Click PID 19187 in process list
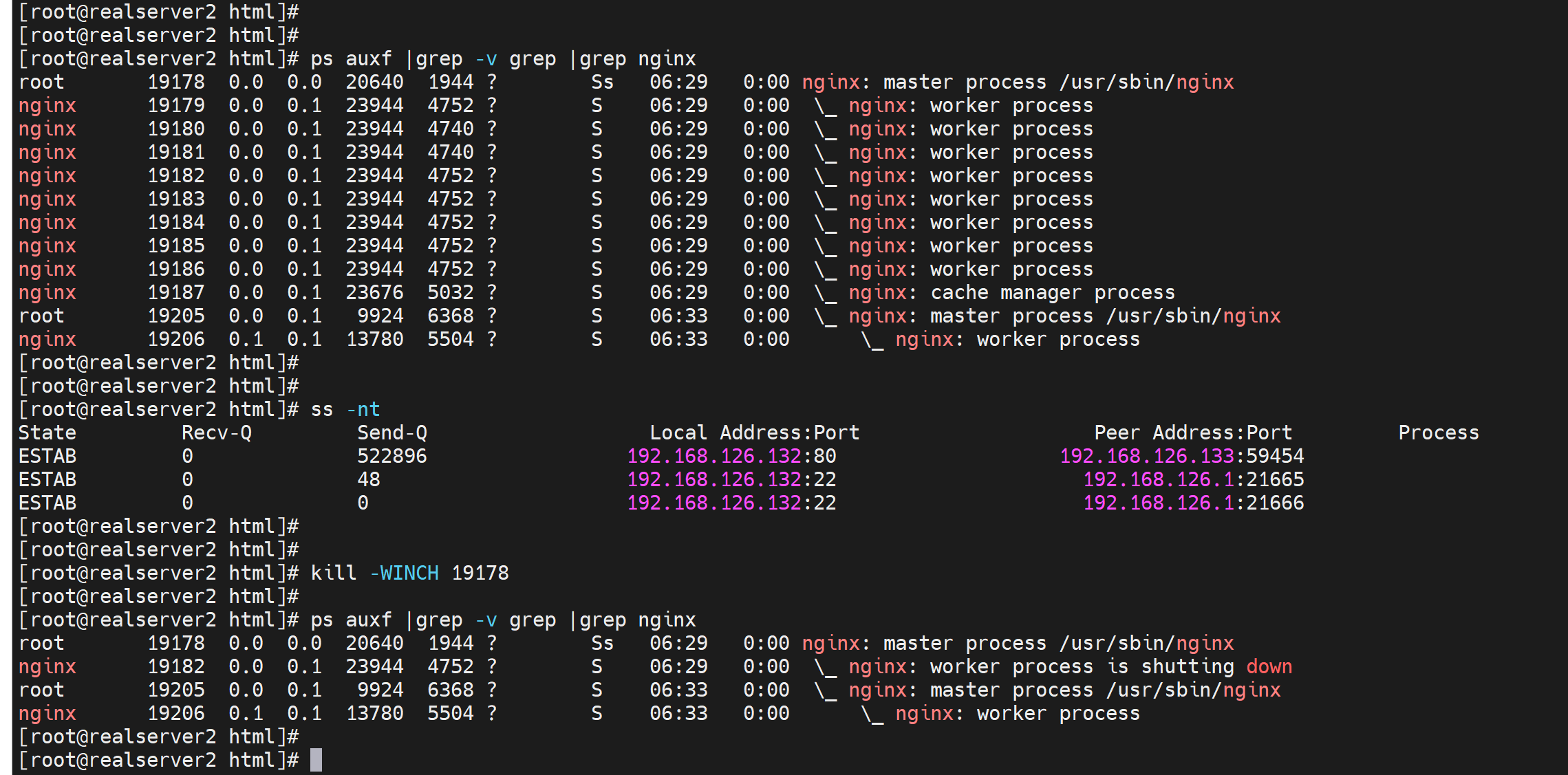Screen dimensions: 1568x775 176,292
